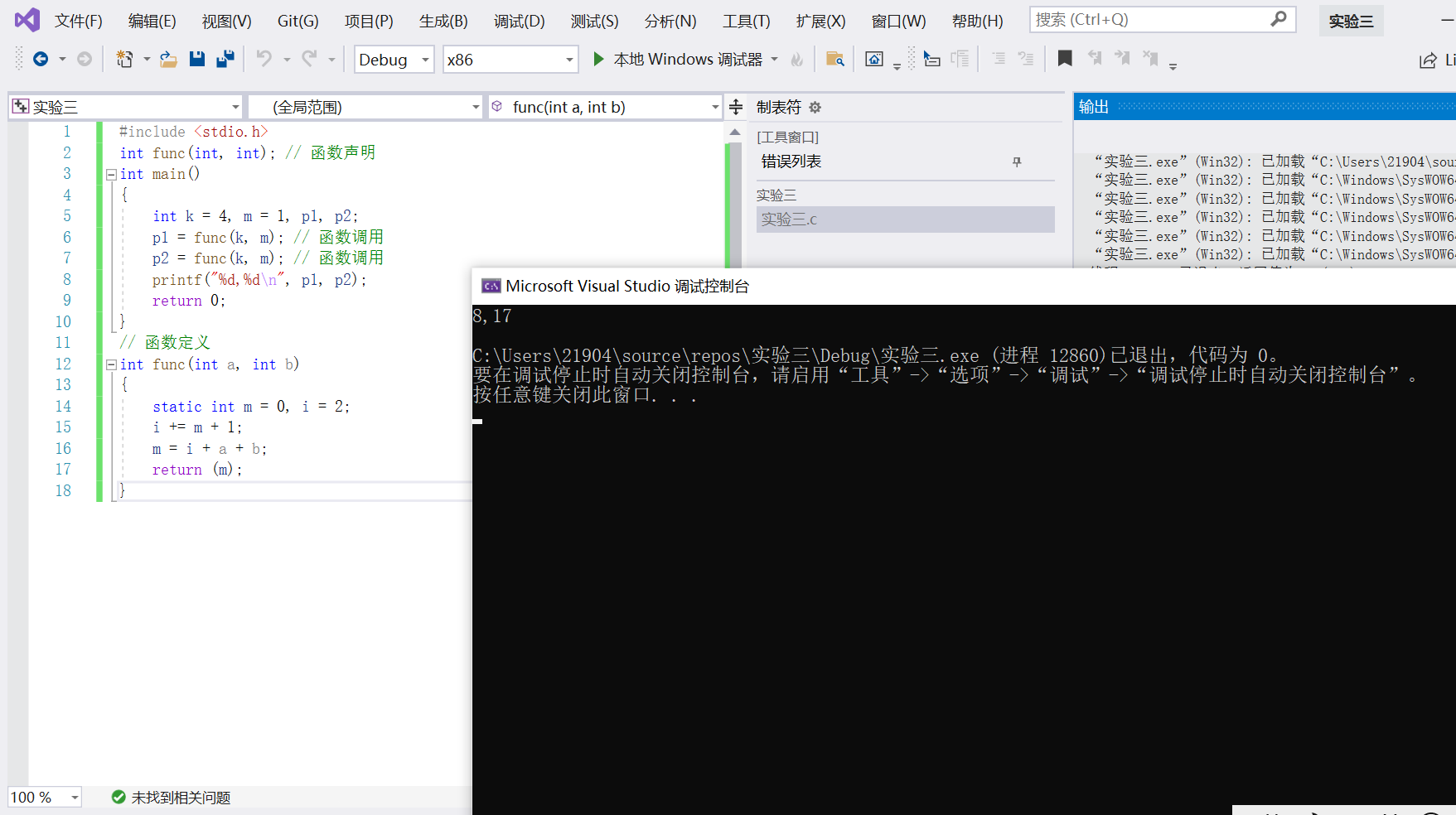The height and width of the screenshot is (815, 1456).
Task: Go to the next bookmark
Action: coord(1123,58)
